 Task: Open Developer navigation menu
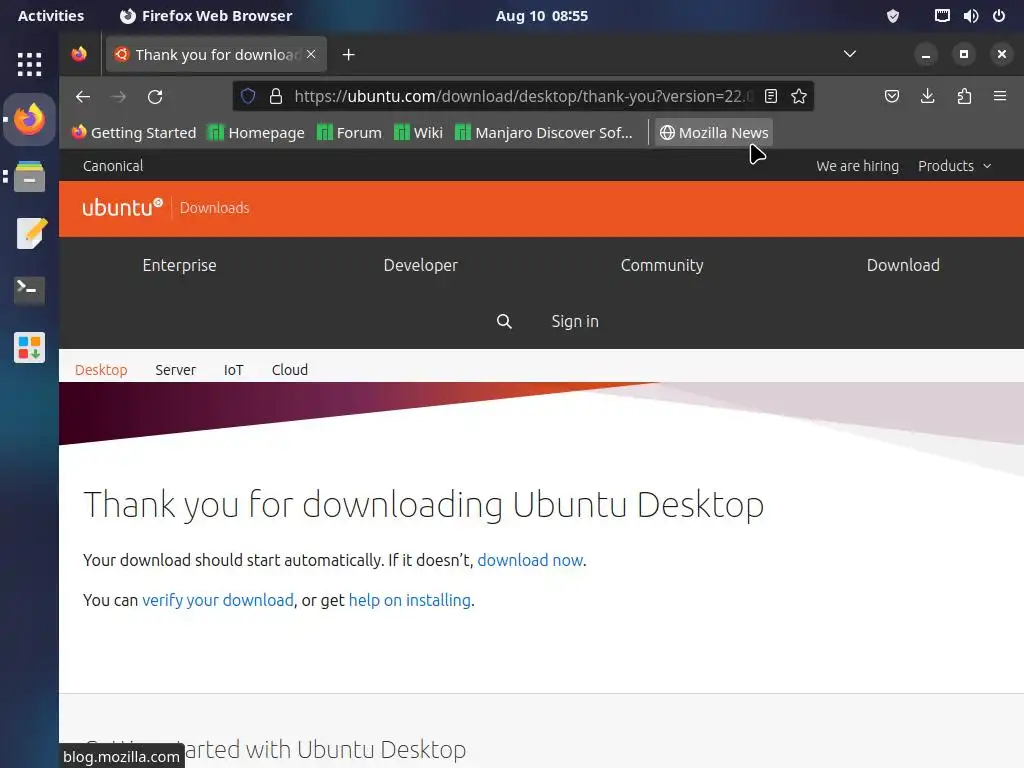421,265
